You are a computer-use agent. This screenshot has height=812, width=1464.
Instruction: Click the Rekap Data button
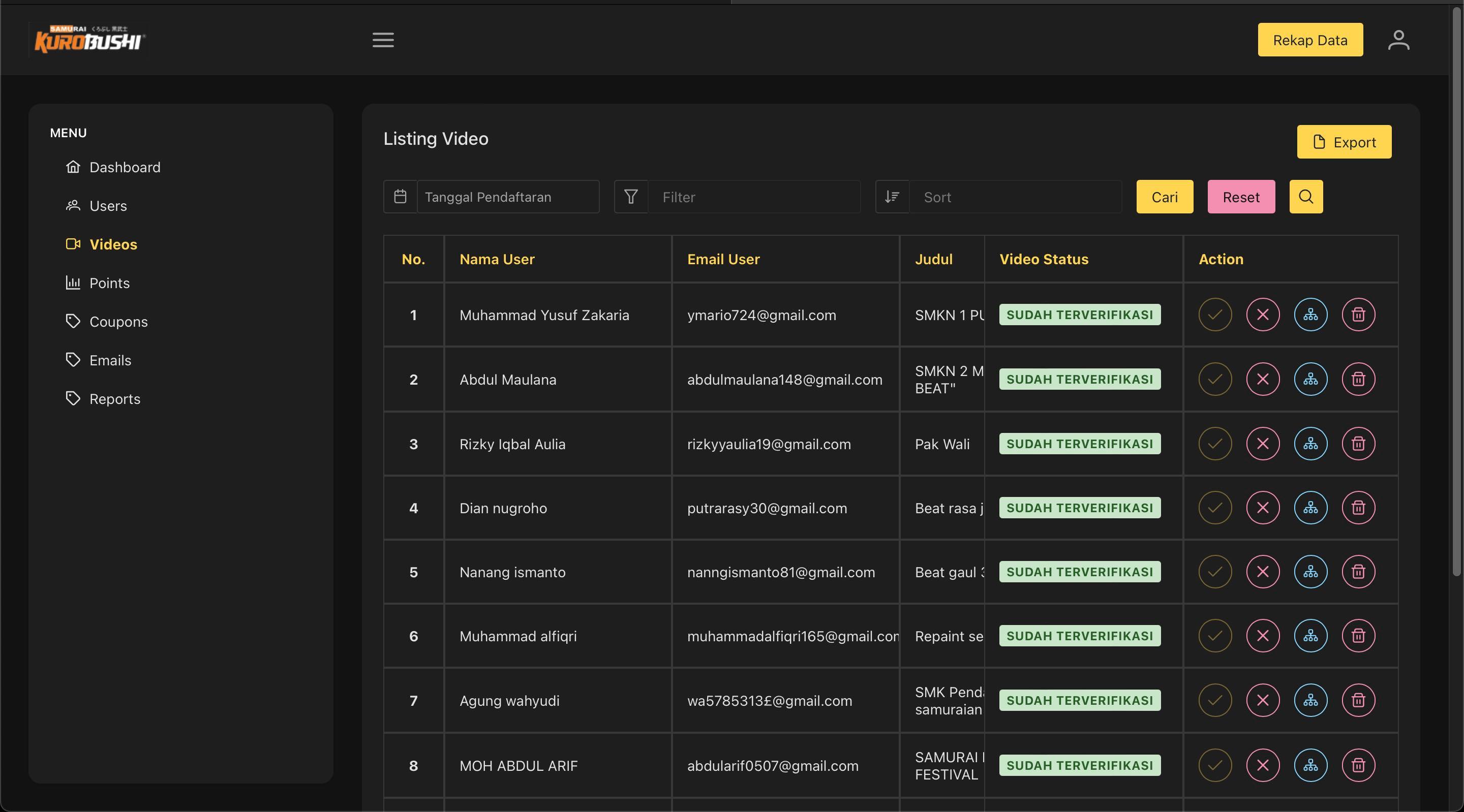coord(1310,40)
